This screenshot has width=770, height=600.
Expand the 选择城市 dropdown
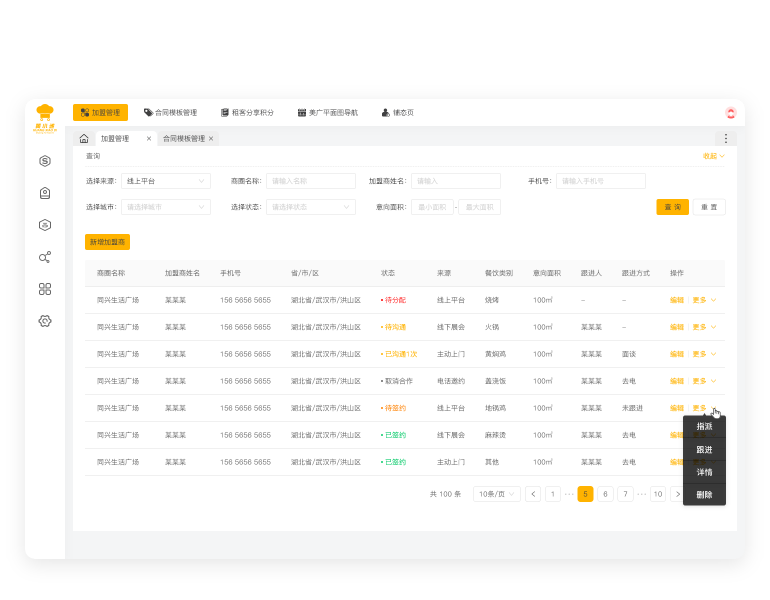click(165, 207)
